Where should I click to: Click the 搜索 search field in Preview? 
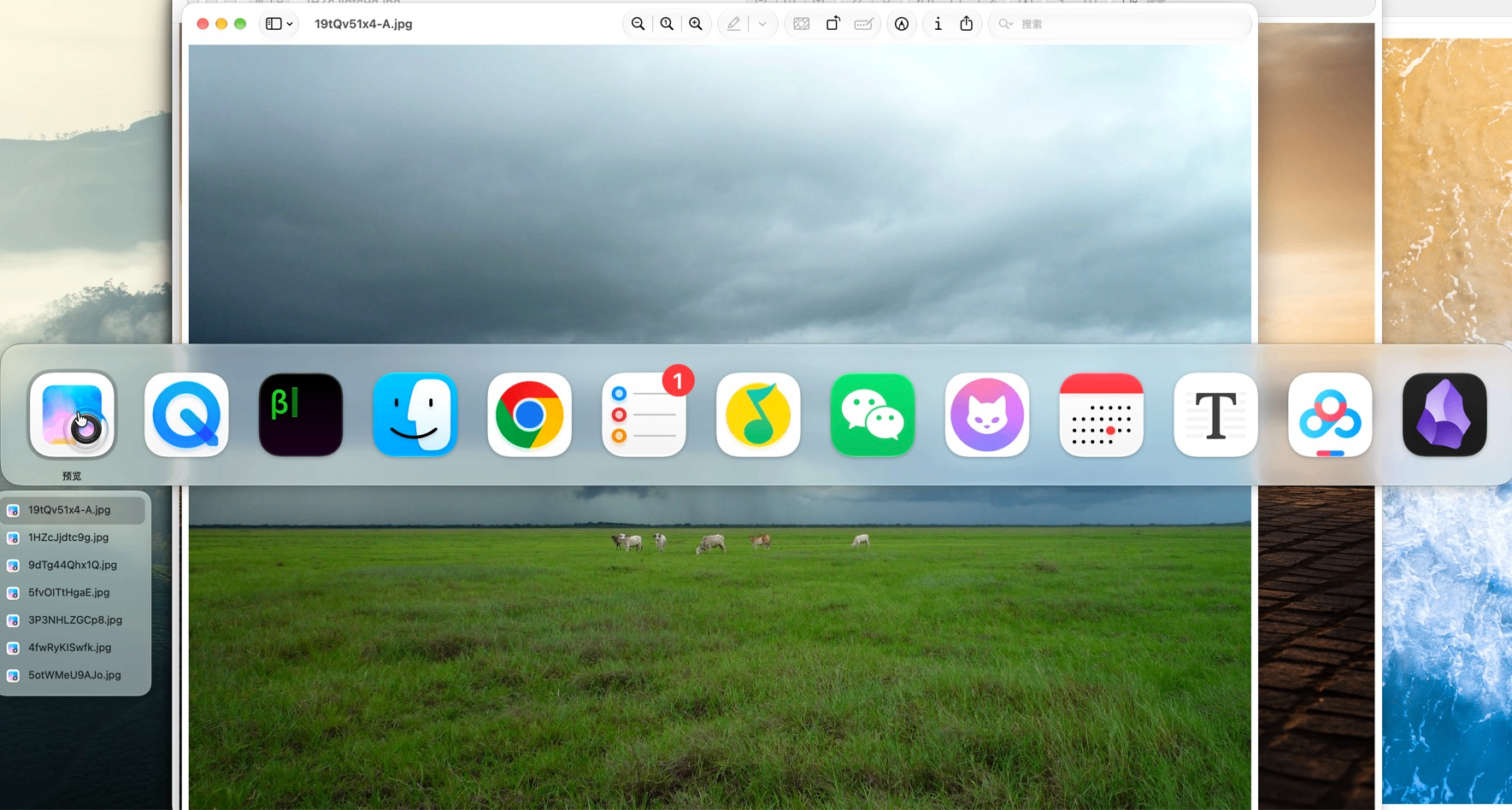pos(1120,24)
